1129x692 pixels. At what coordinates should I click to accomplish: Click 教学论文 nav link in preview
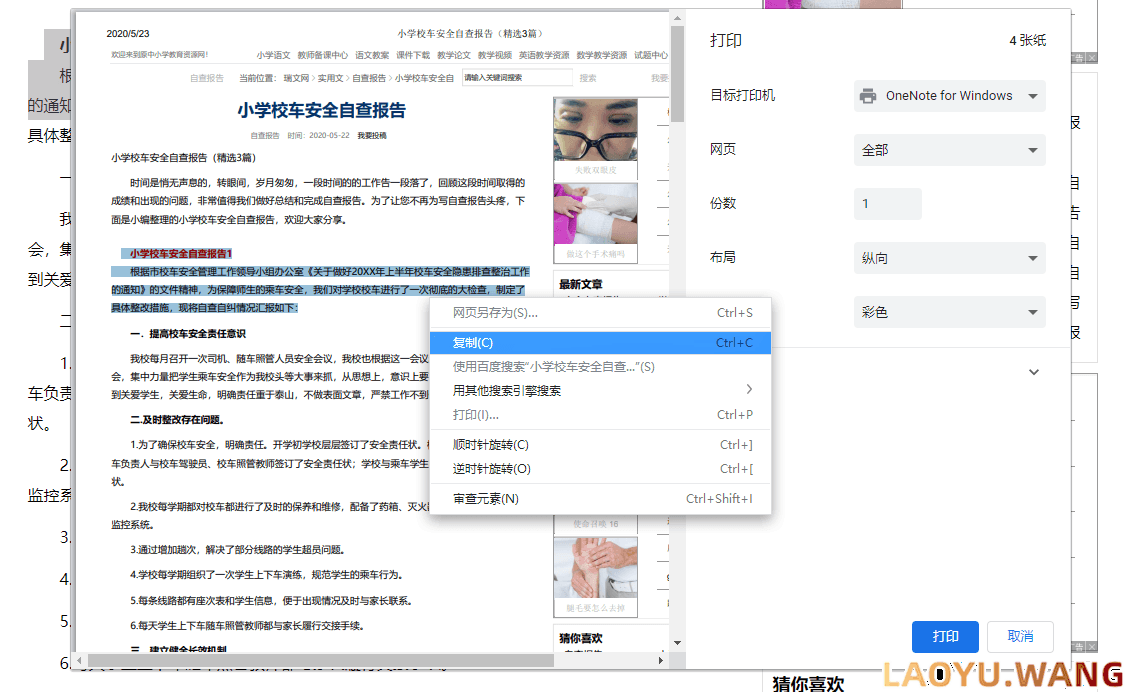454,55
